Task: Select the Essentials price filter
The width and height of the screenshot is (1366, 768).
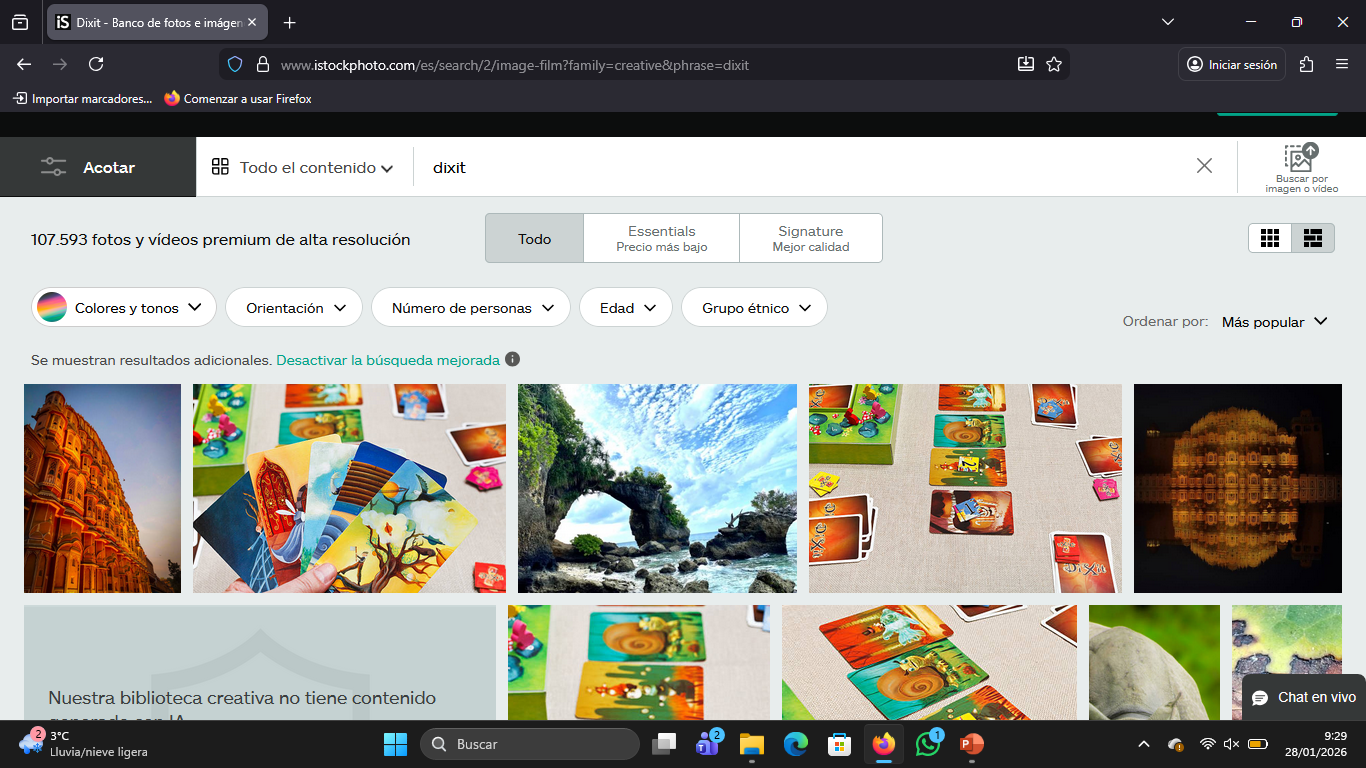Action: pyautogui.click(x=661, y=238)
